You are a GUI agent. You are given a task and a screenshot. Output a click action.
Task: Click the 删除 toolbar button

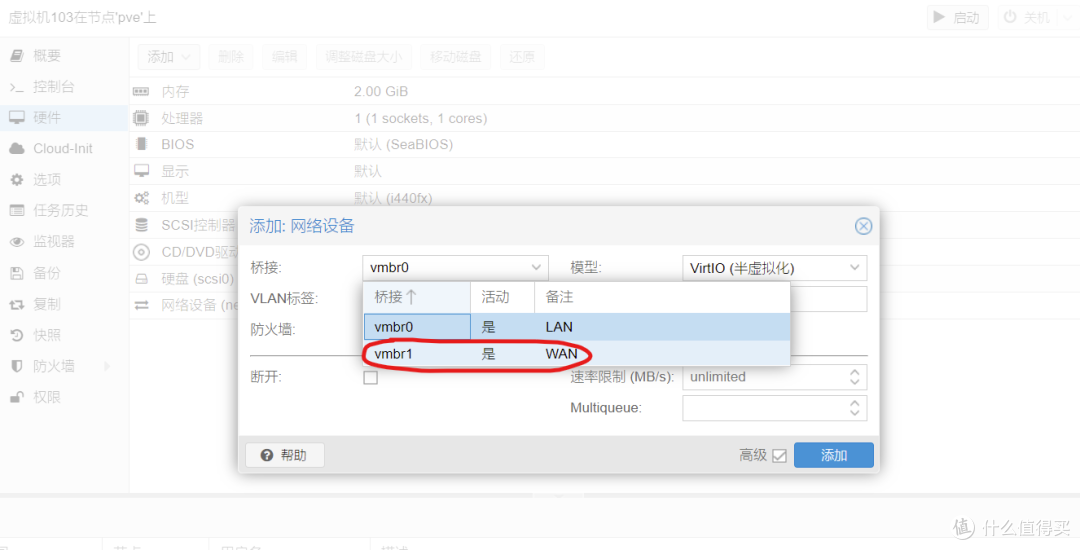click(231, 57)
